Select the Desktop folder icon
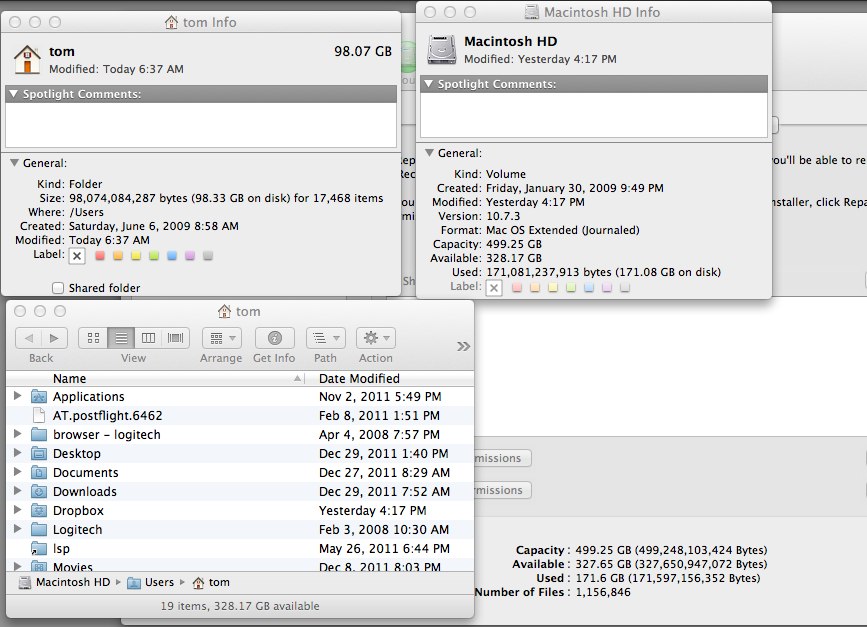Image resolution: width=867 pixels, height=627 pixels. 39,453
